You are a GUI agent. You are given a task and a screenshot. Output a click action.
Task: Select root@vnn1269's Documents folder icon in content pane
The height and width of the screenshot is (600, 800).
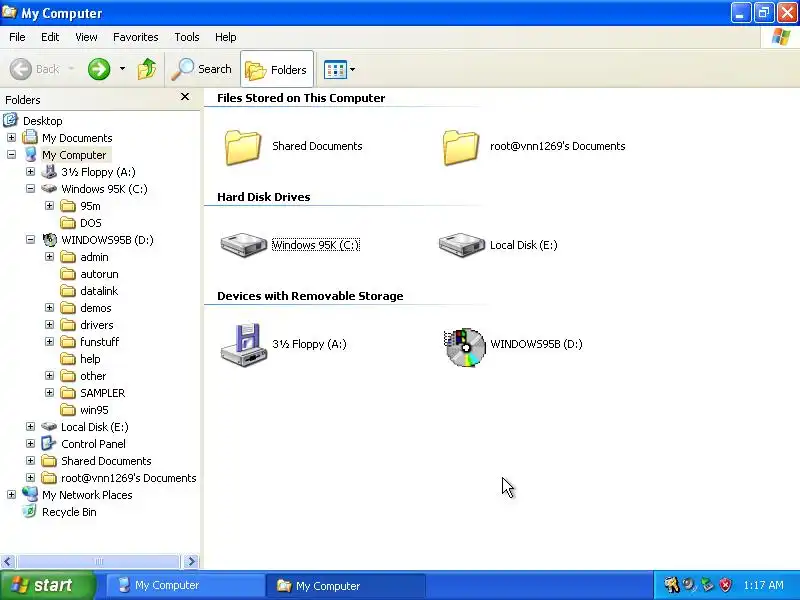point(461,147)
